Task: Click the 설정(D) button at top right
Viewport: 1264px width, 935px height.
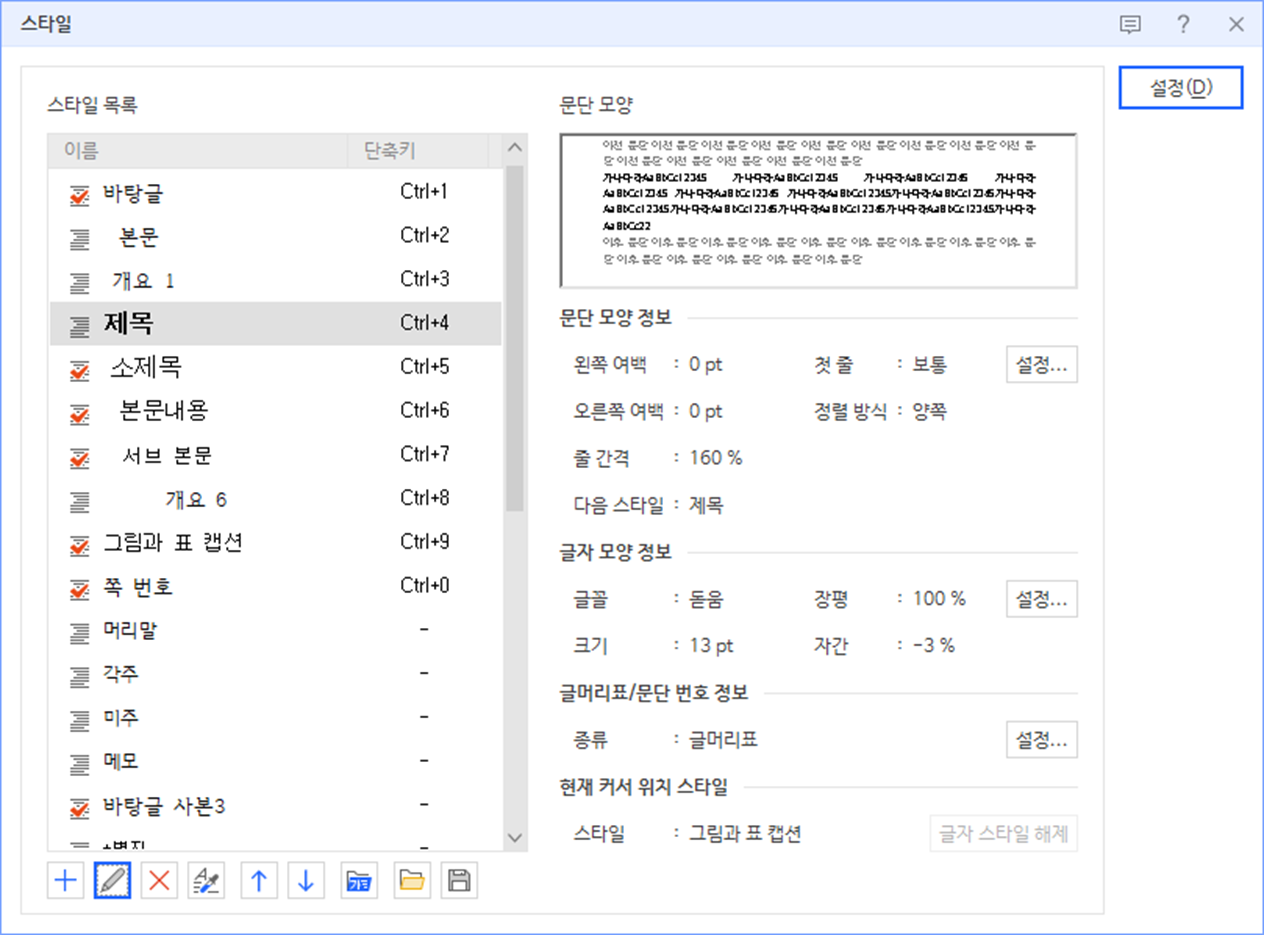Action: click(1181, 87)
